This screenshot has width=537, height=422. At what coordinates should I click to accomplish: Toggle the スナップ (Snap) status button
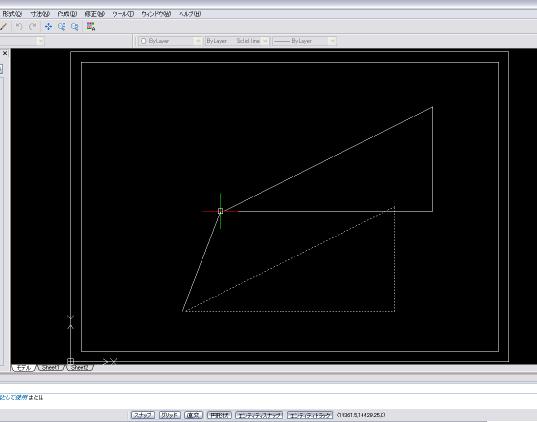click(x=143, y=415)
